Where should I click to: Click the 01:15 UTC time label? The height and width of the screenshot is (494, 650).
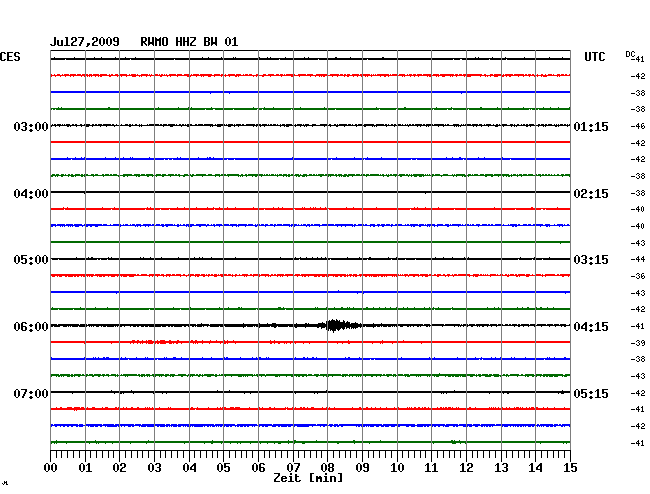pos(591,126)
